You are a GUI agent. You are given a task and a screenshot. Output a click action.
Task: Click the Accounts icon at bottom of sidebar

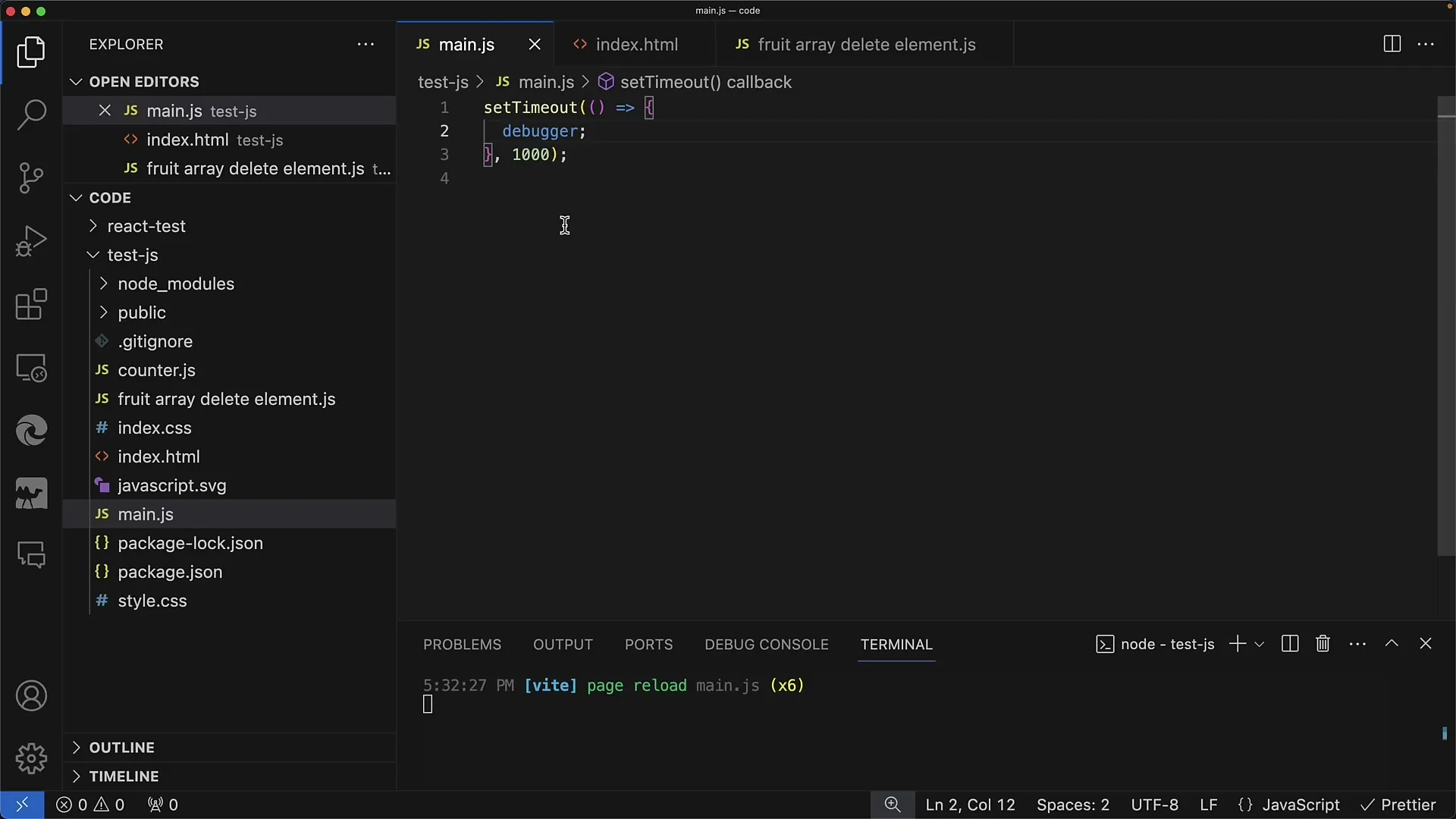32,696
